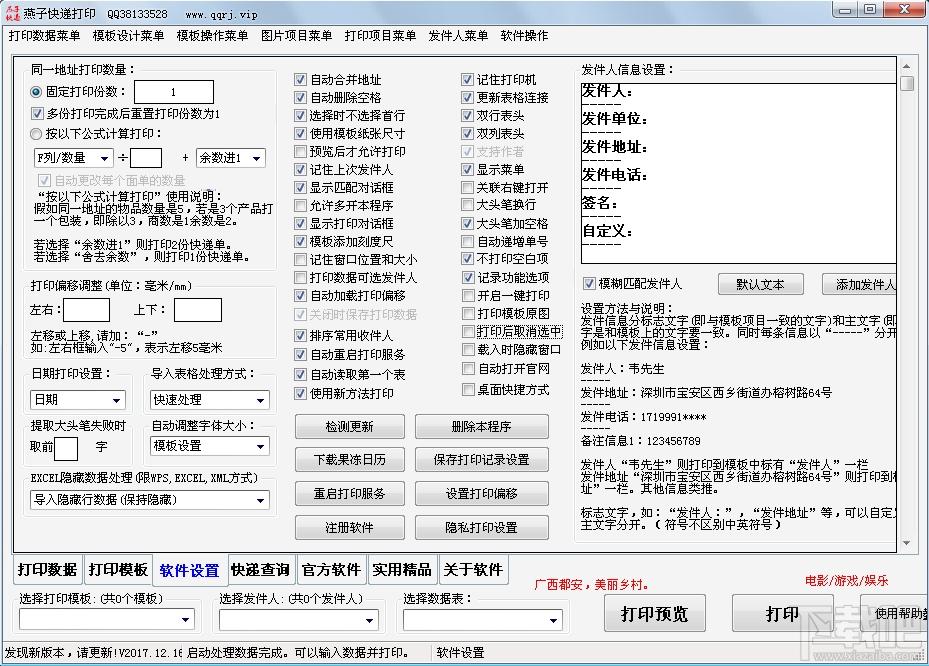Image resolution: width=929 pixels, height=666 pixels.
Task: Open the 图片项目菜单 menu
Action: point(297,36)
